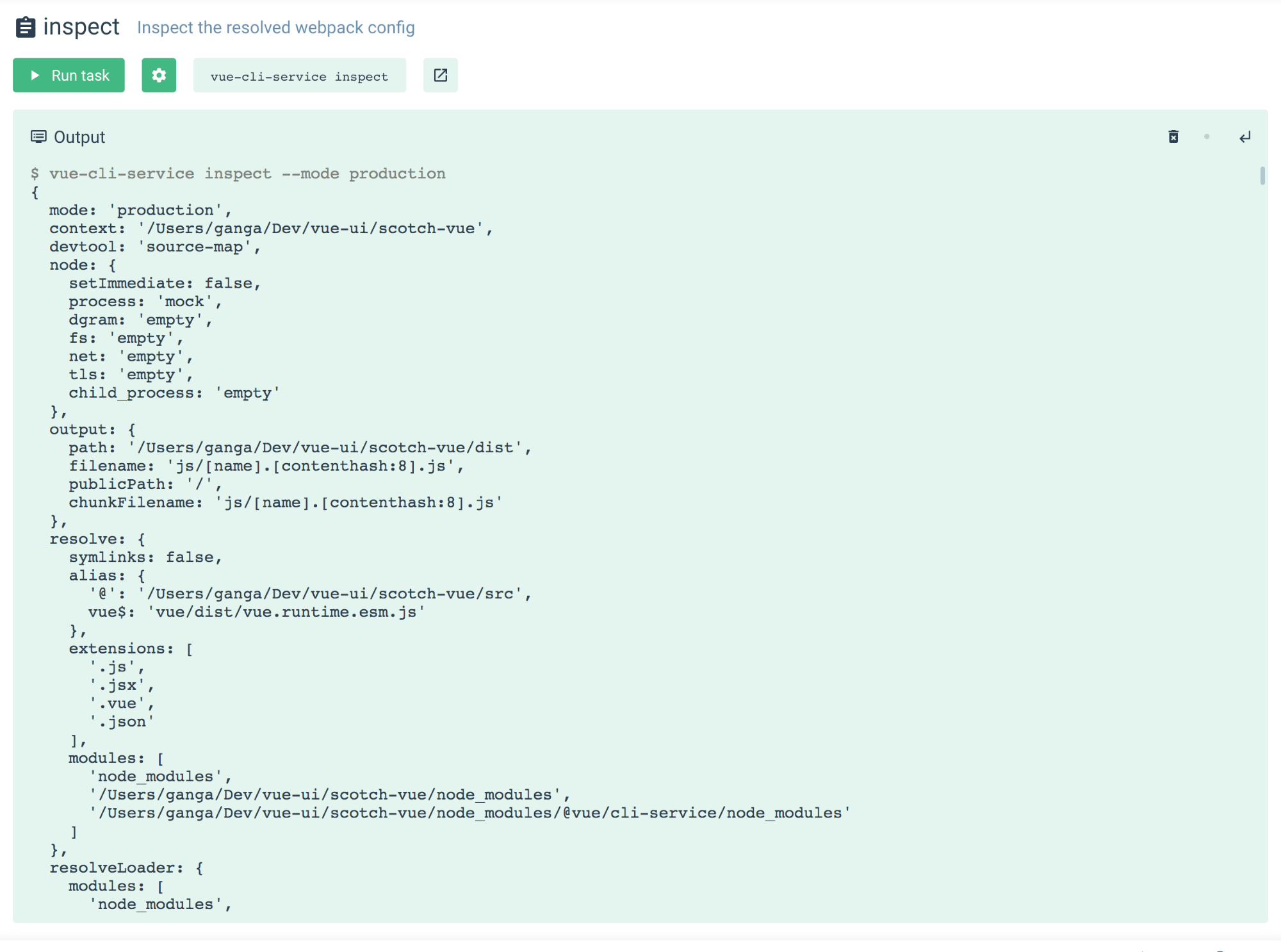Screen dimensions: 1281x952
Task: Click the line mode: 'production'
Action: click(140, 210)
